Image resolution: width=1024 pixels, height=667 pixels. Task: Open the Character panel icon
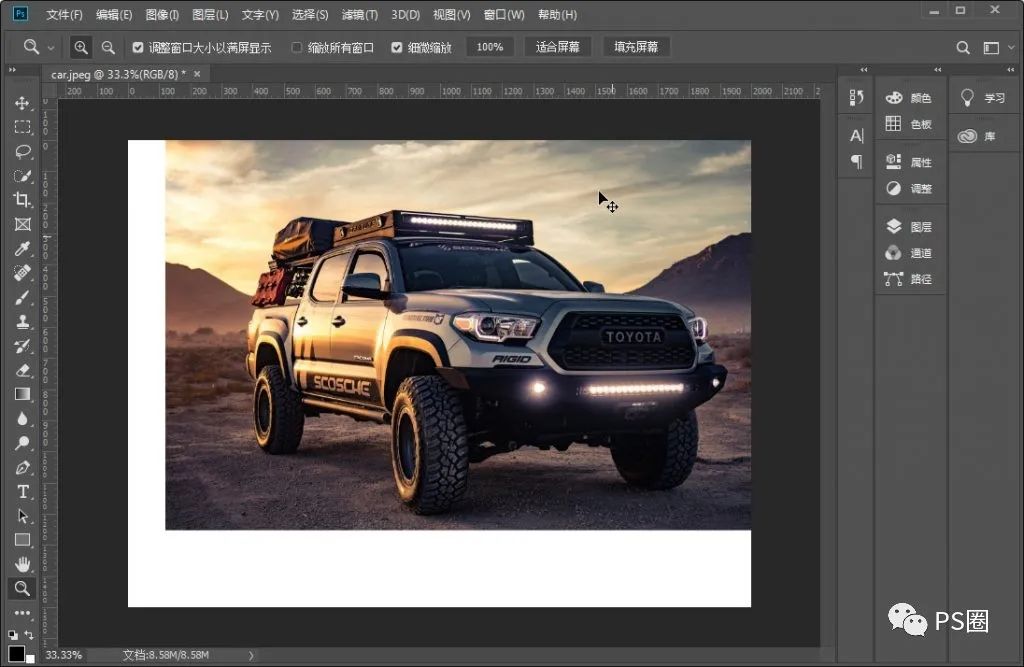[856, 136]
